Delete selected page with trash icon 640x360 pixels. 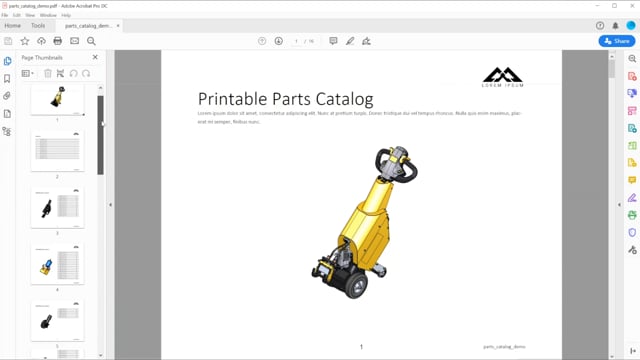point(48,73)
